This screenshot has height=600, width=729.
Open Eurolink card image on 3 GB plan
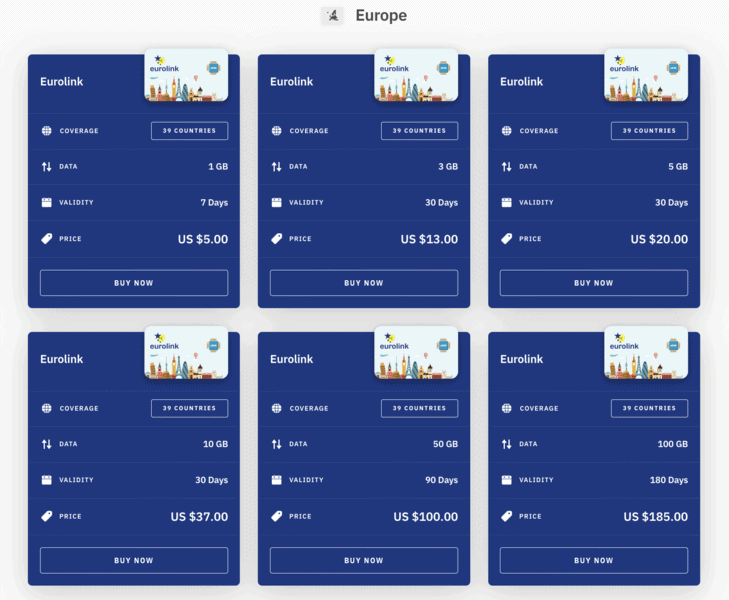coord(416,76)
